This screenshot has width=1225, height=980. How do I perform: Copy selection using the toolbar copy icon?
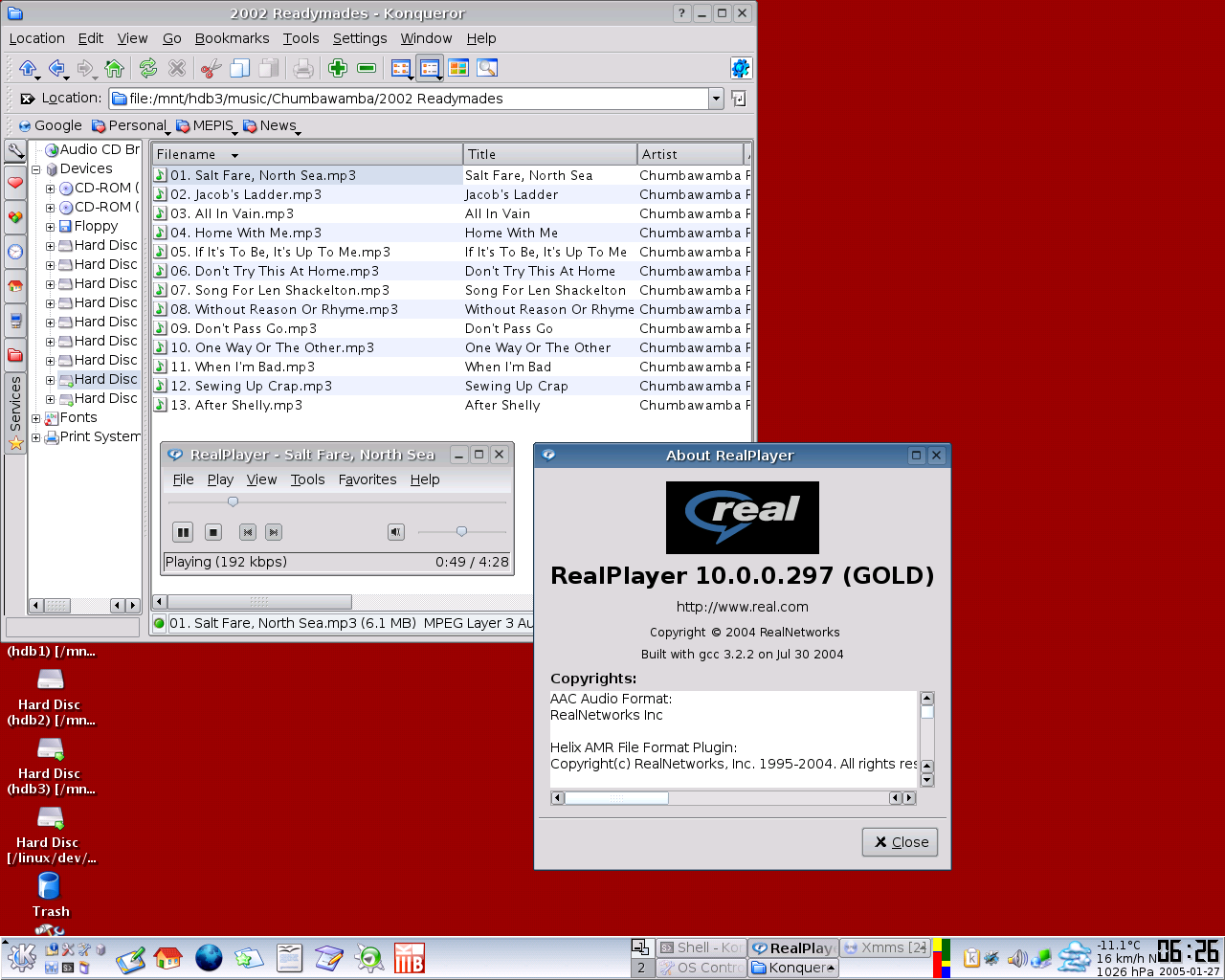pos(240,68)
